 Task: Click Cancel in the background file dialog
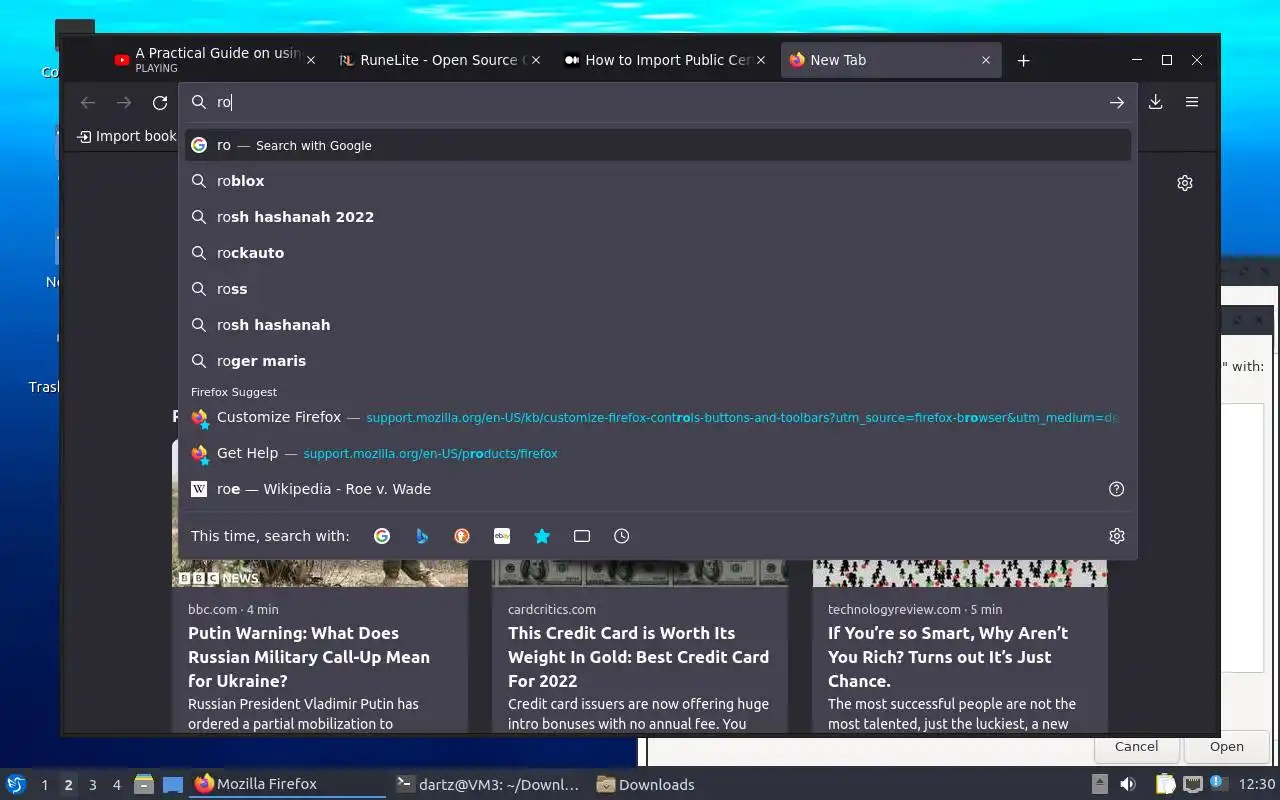(1136, 746)
